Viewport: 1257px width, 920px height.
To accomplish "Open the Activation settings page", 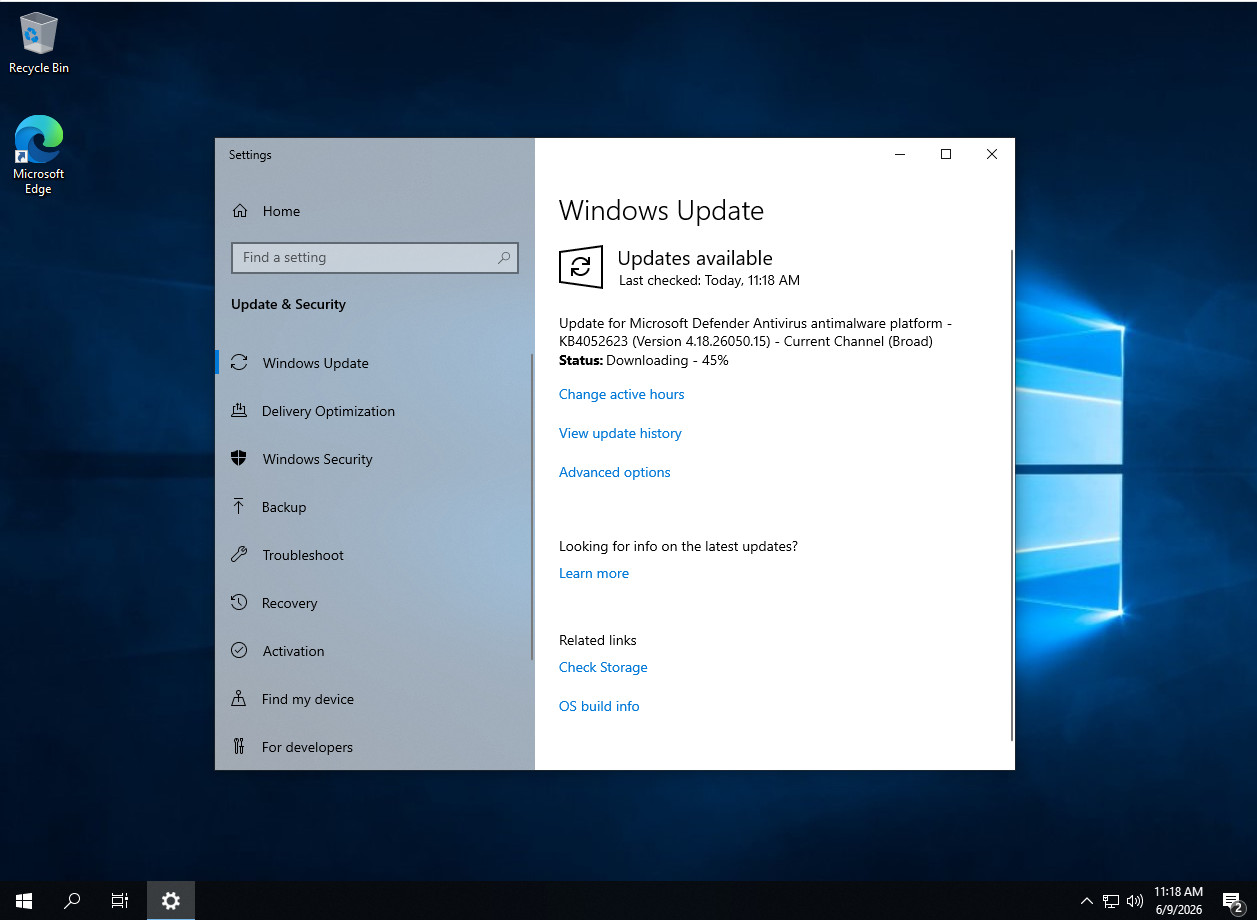I will click(375, 651).
